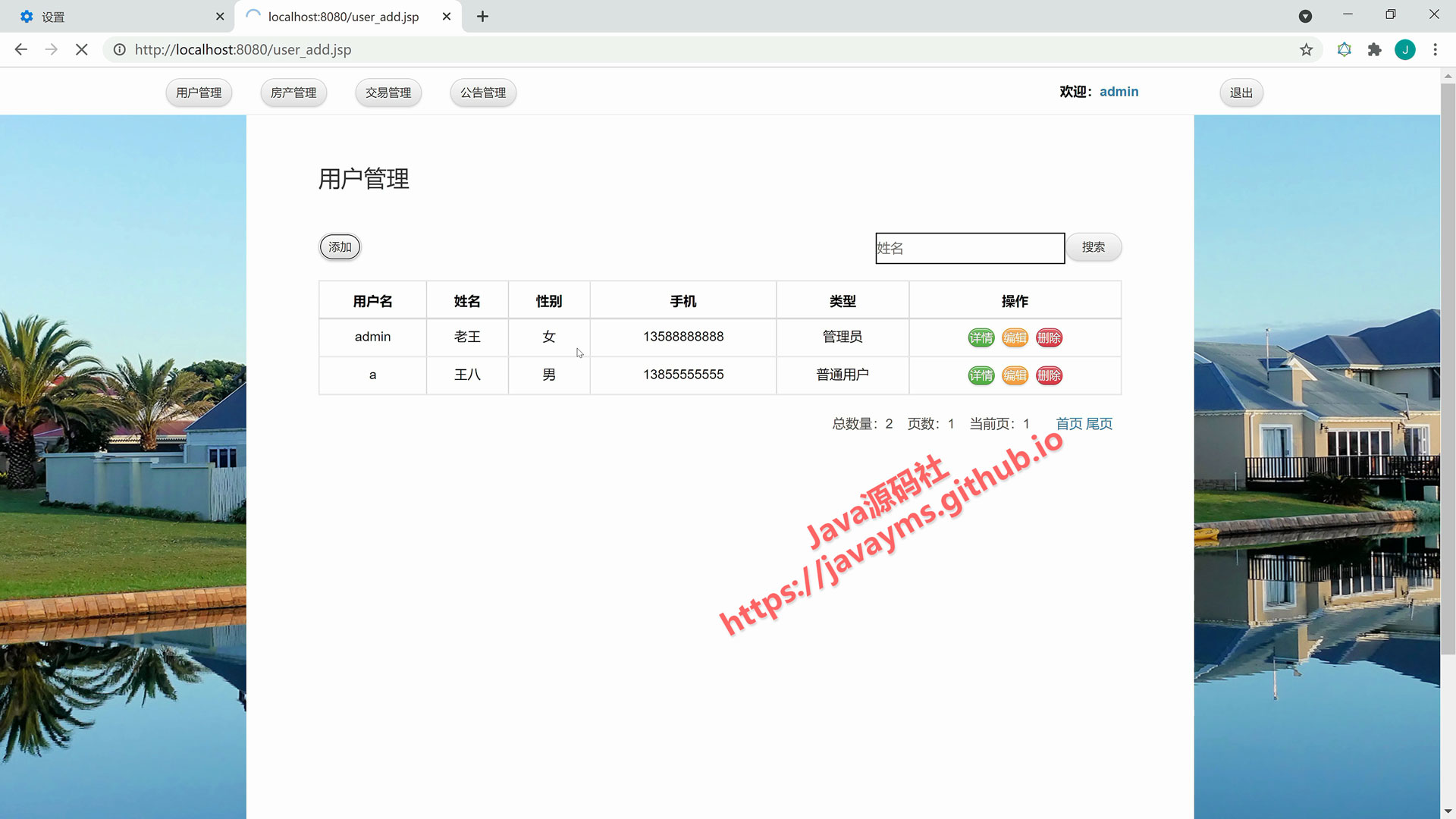Click the 普通用户 type cell
The image size is (1456, 819).
pos(843,375)
